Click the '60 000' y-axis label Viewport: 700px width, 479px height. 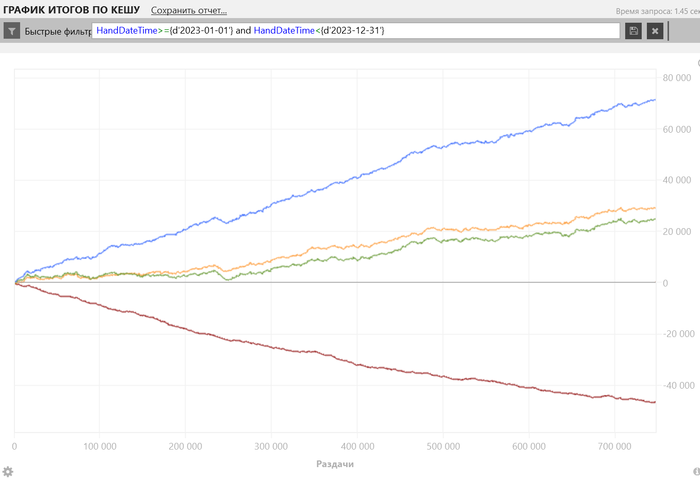click(677, 129)
